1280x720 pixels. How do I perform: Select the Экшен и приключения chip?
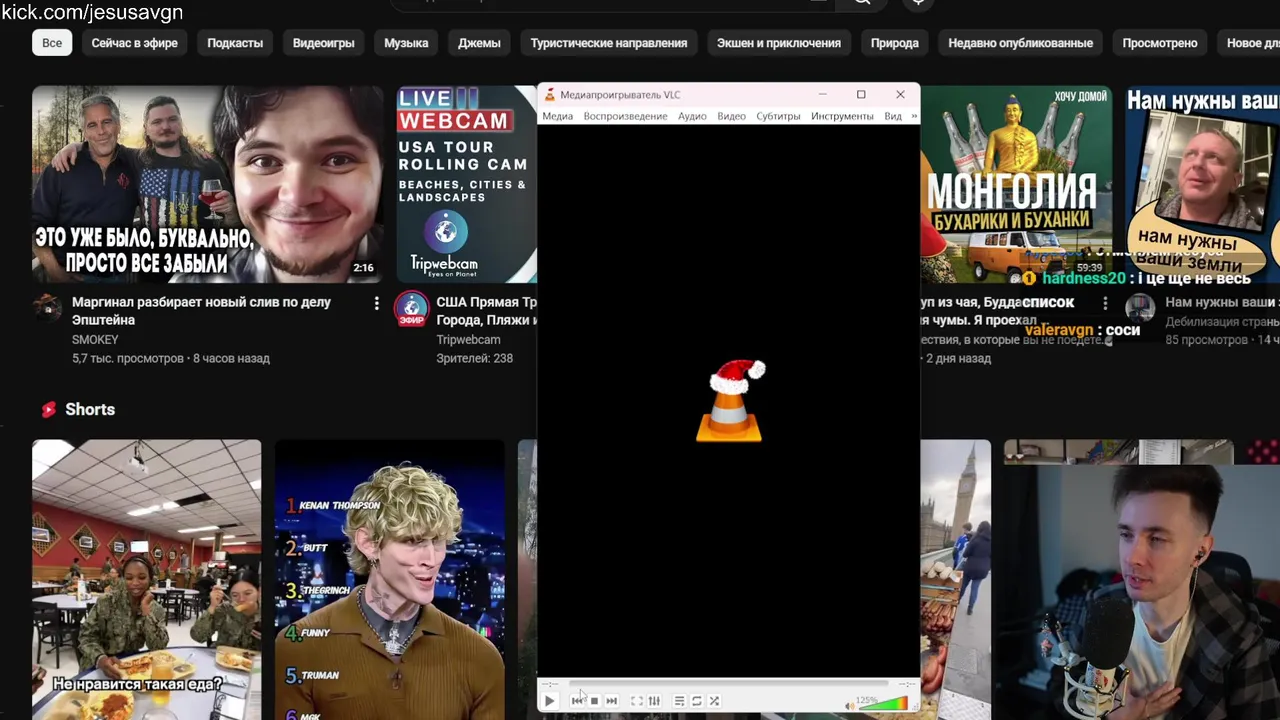point(779,43)
